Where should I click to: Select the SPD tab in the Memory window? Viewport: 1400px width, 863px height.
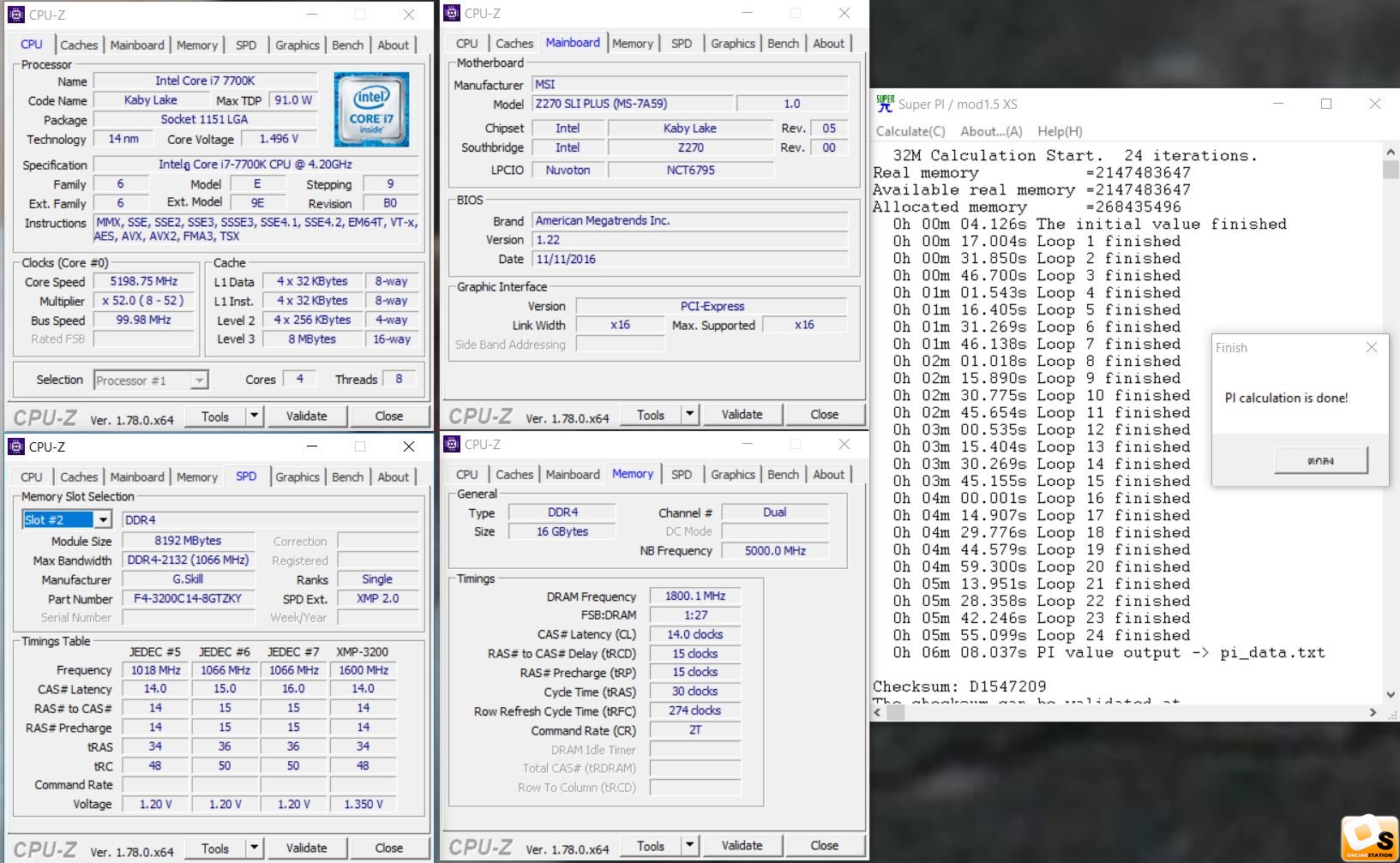click(x=682, y=474)
